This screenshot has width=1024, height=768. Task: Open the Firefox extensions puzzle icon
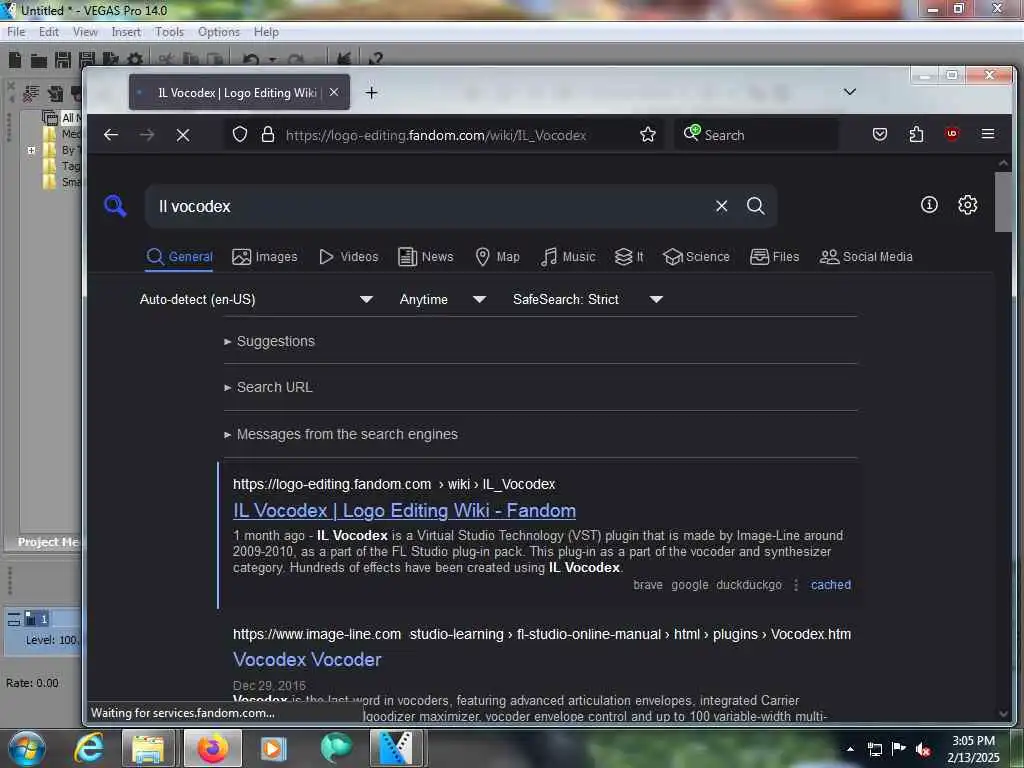click(x=916, y=135)
